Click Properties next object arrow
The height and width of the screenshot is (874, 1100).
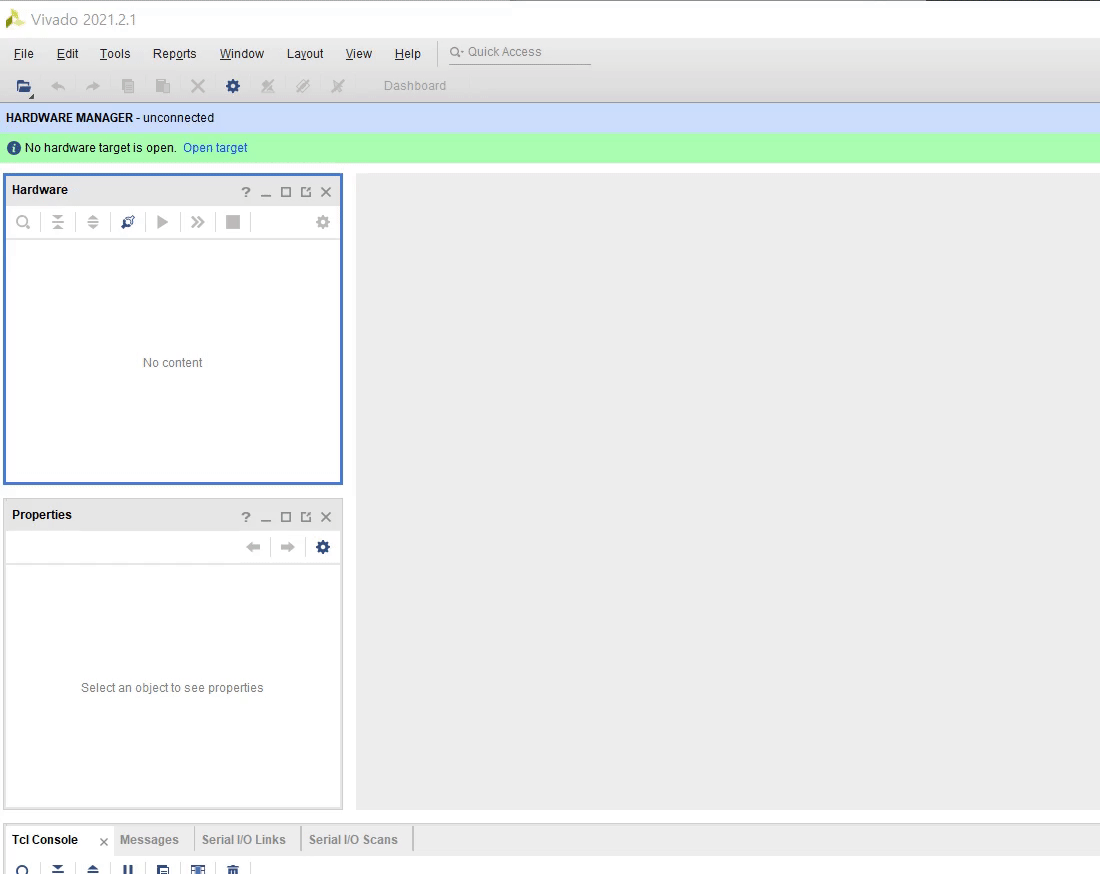coord(288,547)
